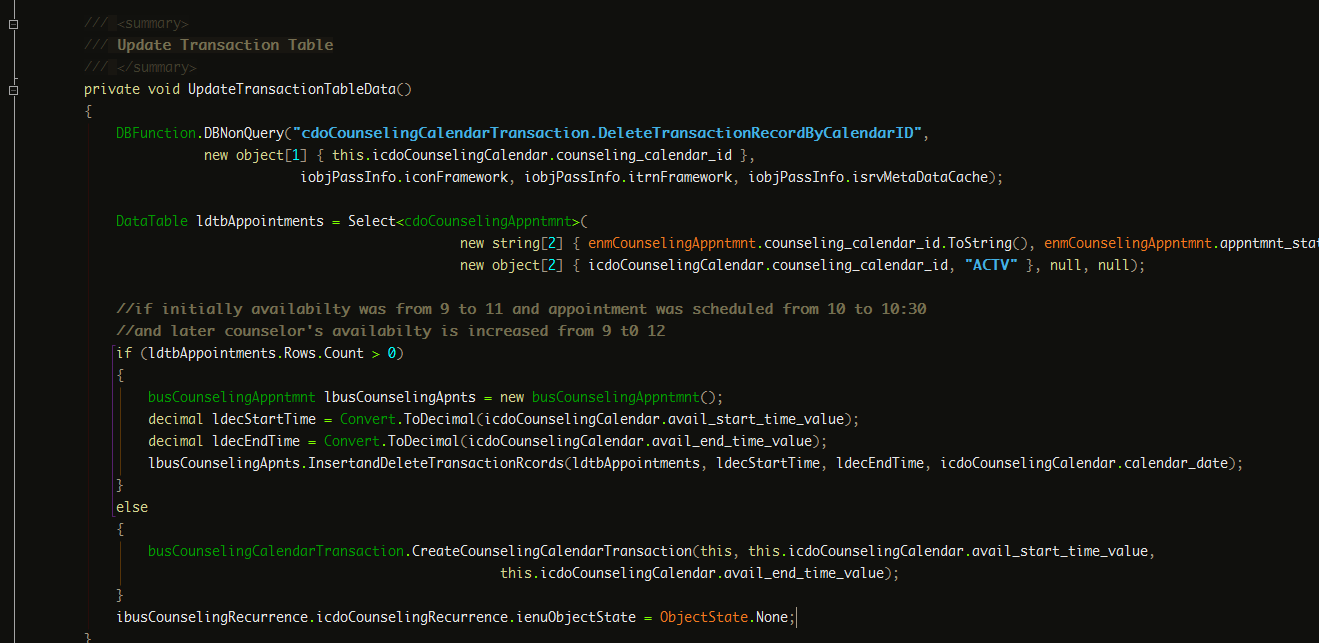Screen dimensions: 1319x643
Task: Collapse the summary comment block
Action: pos(13,23)
